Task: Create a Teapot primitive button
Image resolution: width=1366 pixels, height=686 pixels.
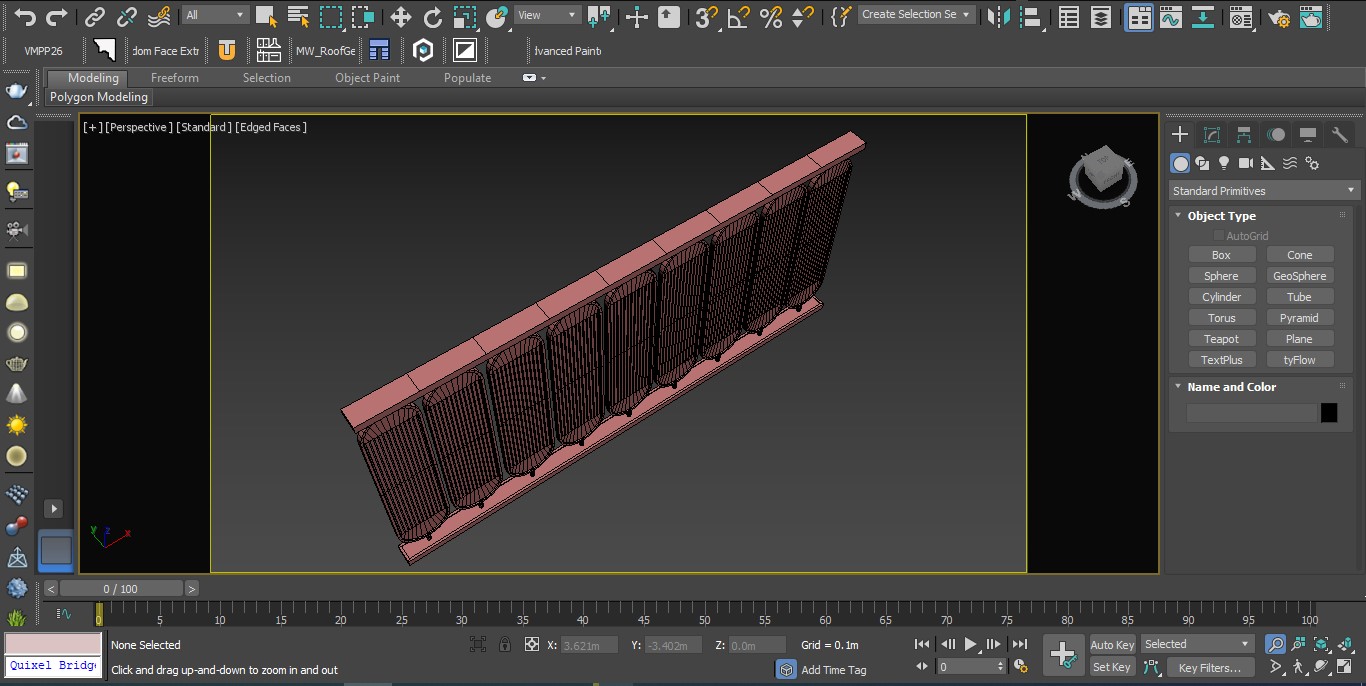Action: [1221, 339]
